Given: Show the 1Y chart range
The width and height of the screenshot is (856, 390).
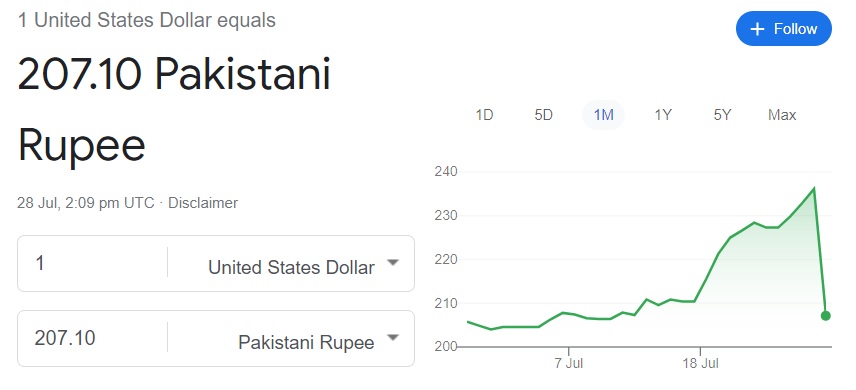Looking at the screenshot, I should tap(663, 115).
